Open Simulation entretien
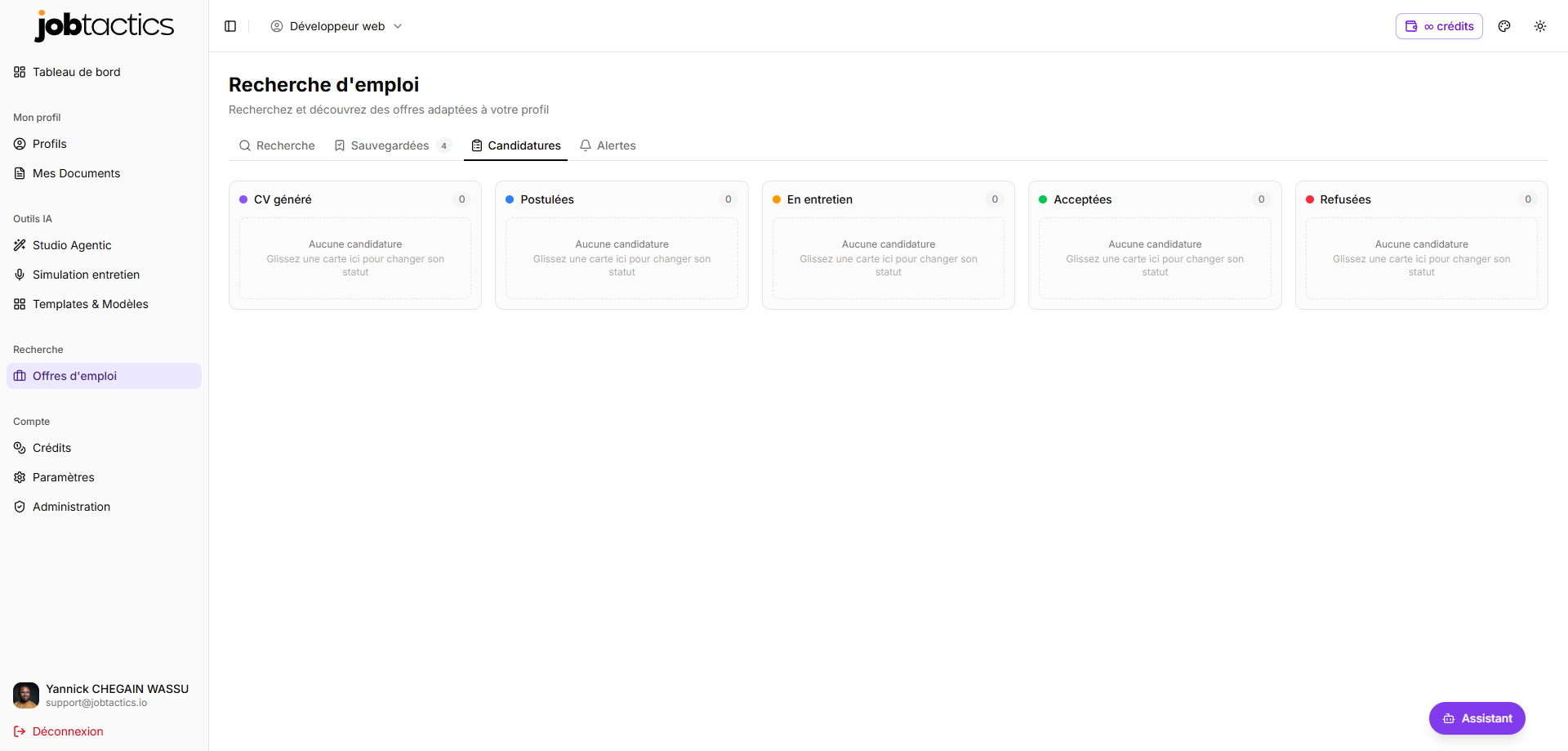Image resolution: width=1568 pixels, height=751 pixels. (104, 275)
